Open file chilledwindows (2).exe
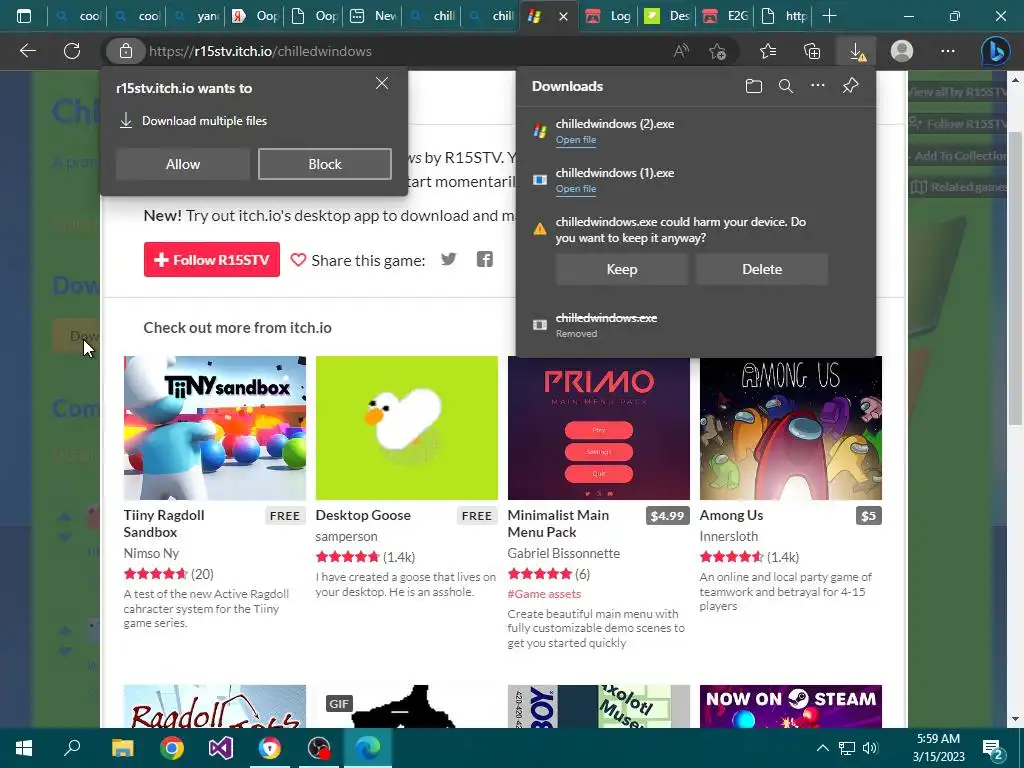The height and width of the screenshot is (768, 1024). (x=575, y=140)
